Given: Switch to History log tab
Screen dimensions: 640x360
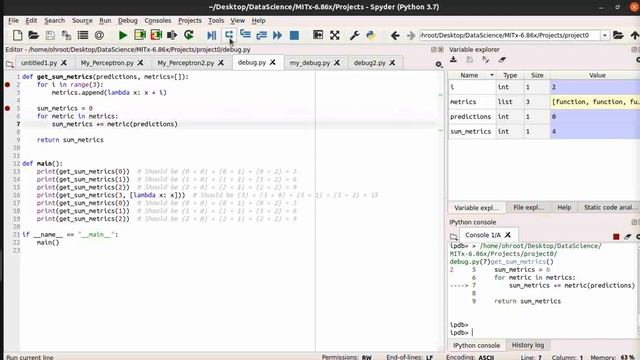Looking at the screenshot, I should coord(528,345).
